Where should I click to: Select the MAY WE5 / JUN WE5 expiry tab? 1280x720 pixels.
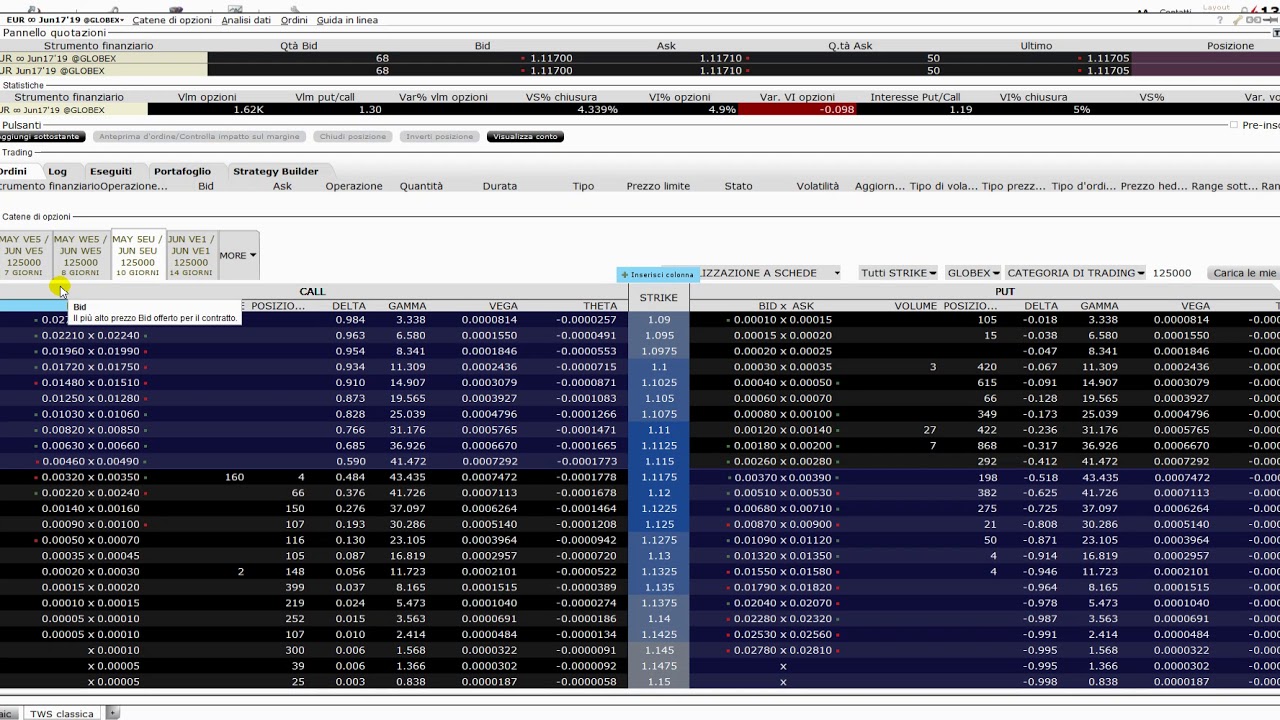80,255
